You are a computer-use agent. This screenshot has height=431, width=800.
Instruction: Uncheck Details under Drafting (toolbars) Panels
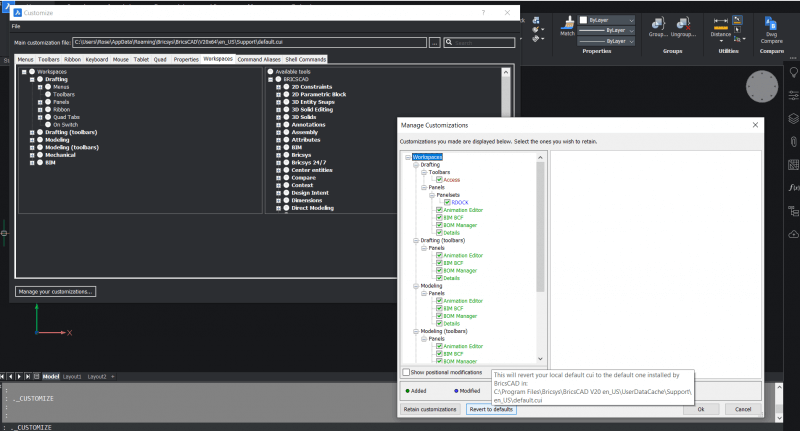(x=439, y=278)
